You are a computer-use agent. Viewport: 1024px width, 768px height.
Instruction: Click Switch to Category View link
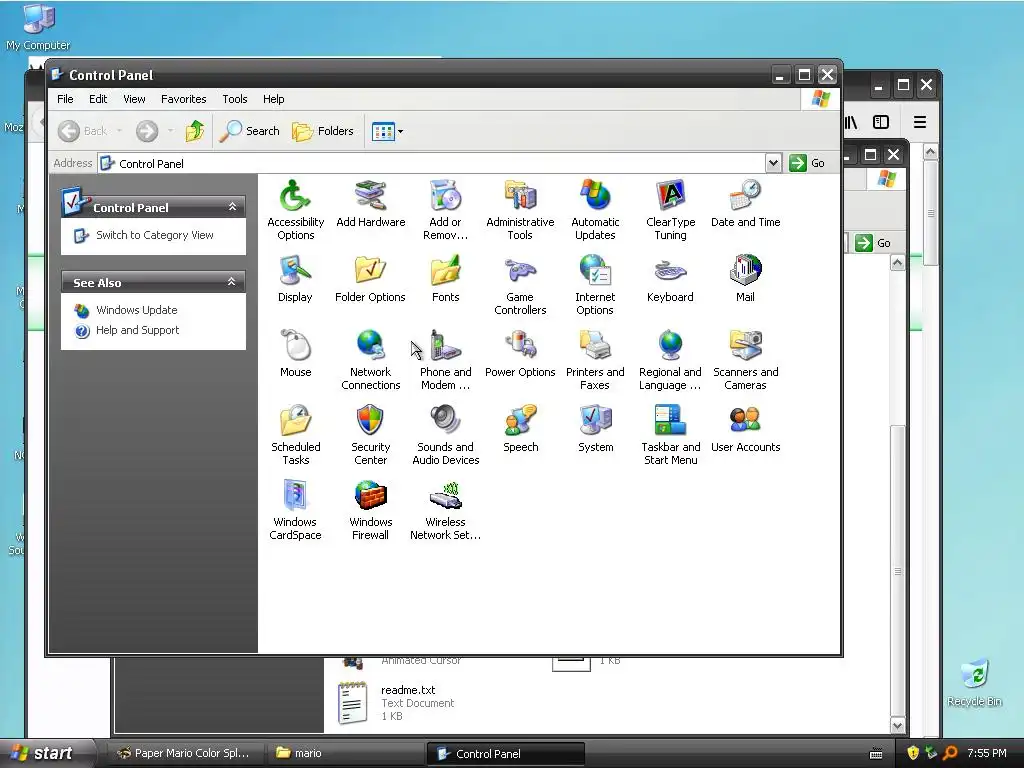155,235
